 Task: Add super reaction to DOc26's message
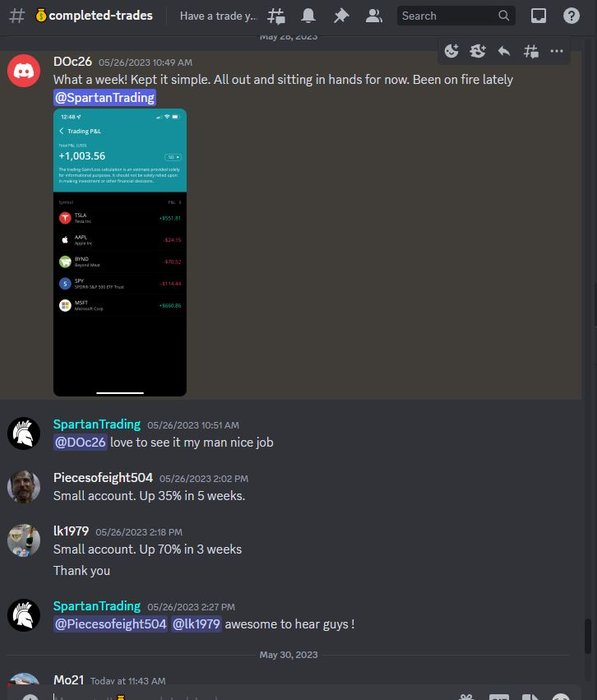pos(477,51)
